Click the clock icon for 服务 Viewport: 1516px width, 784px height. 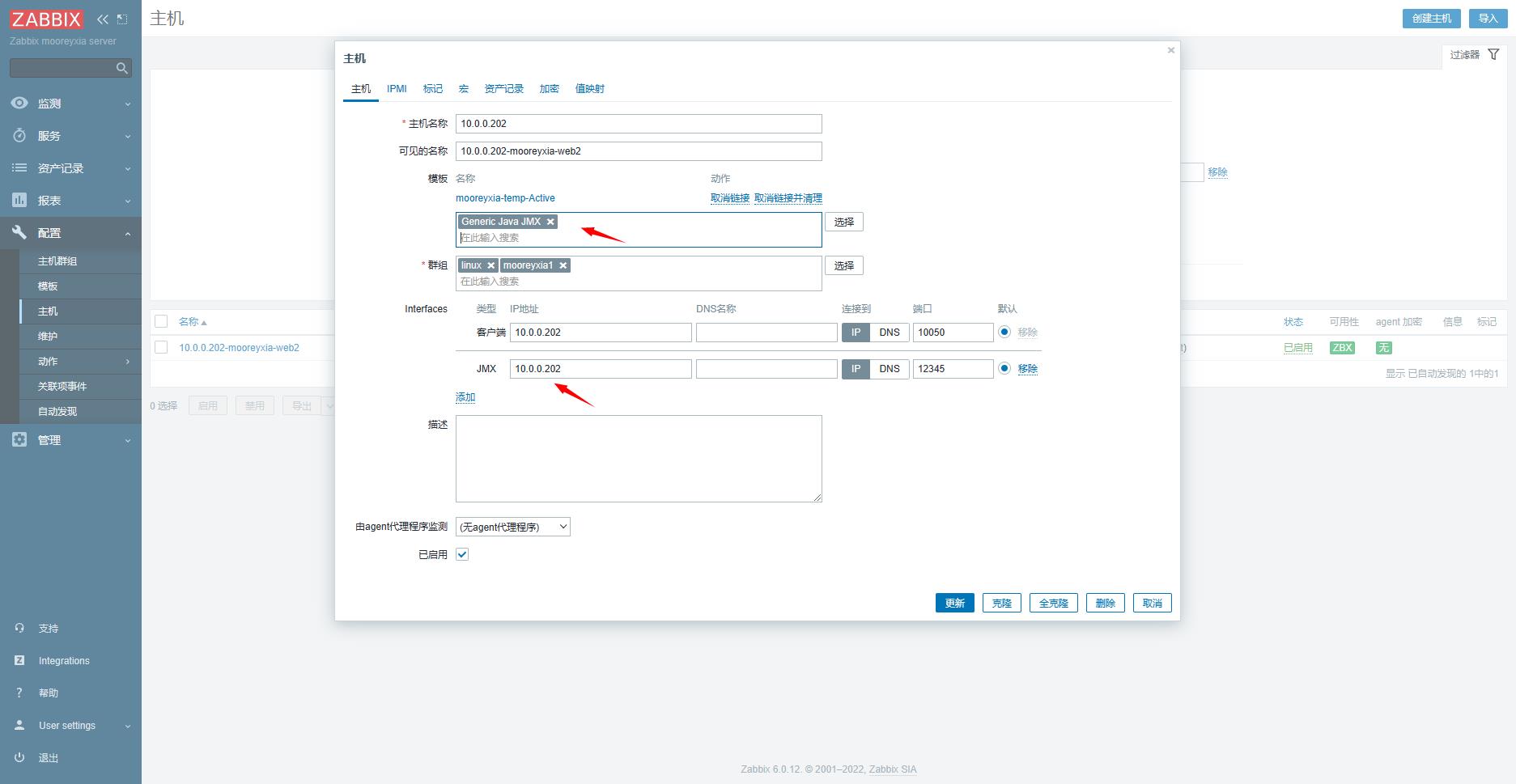coord(19,135)
